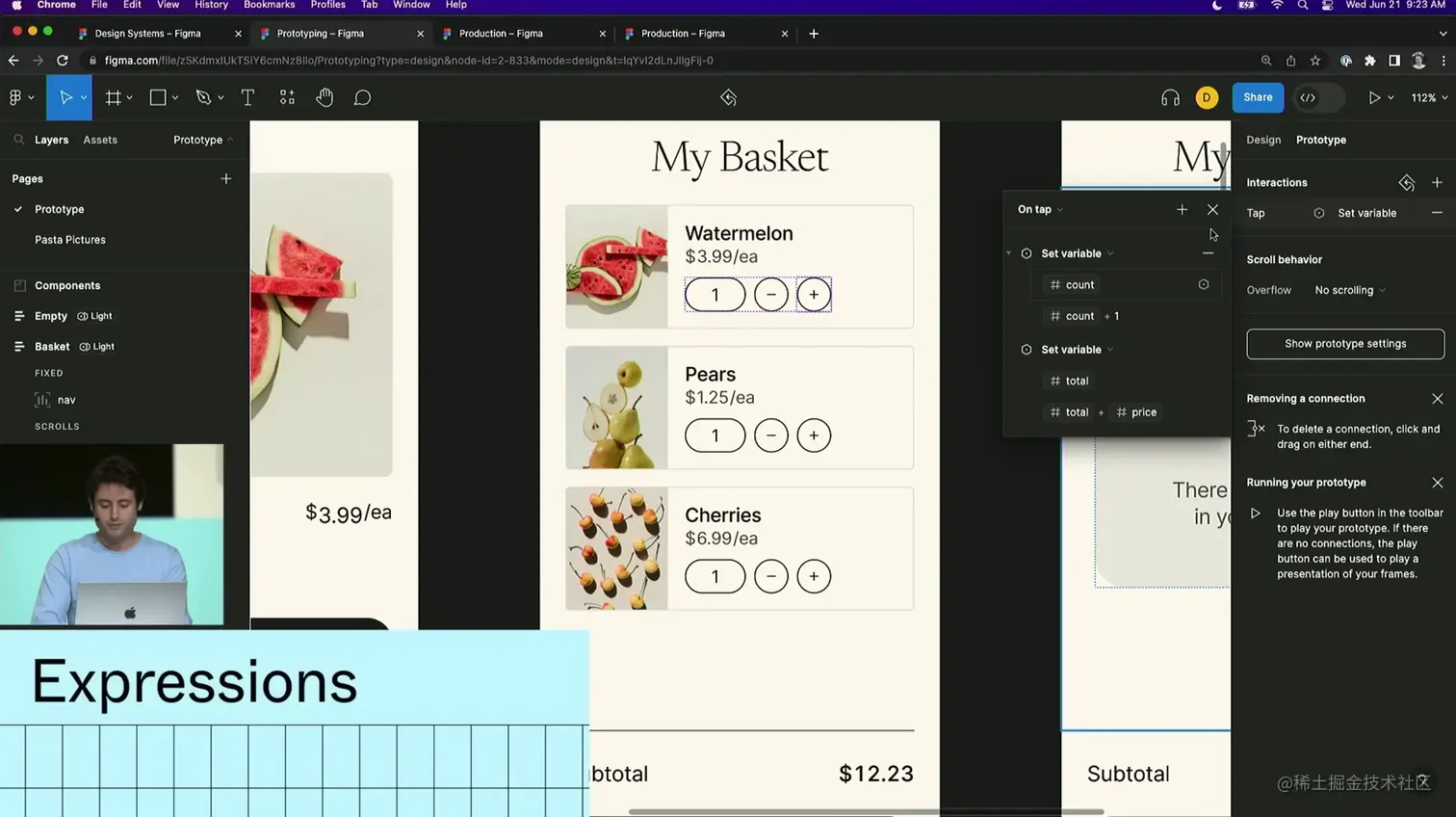This screenshot has height=817, width=1456.
Task: Select the Comment tool
Action: 362,97
